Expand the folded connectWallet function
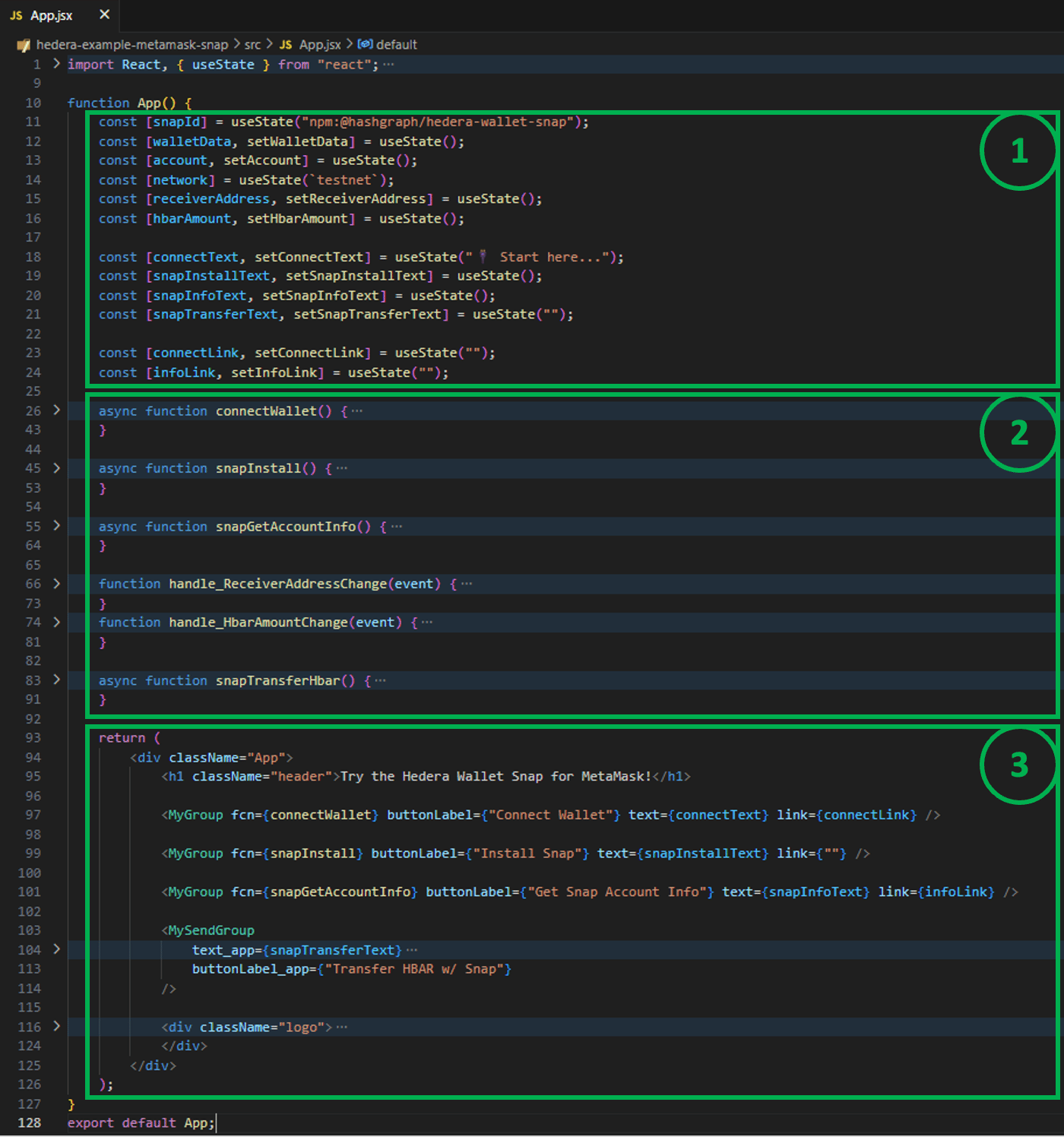Image resolution: width=1064 pixels, height=1137 pixels. tap(56, 410)
